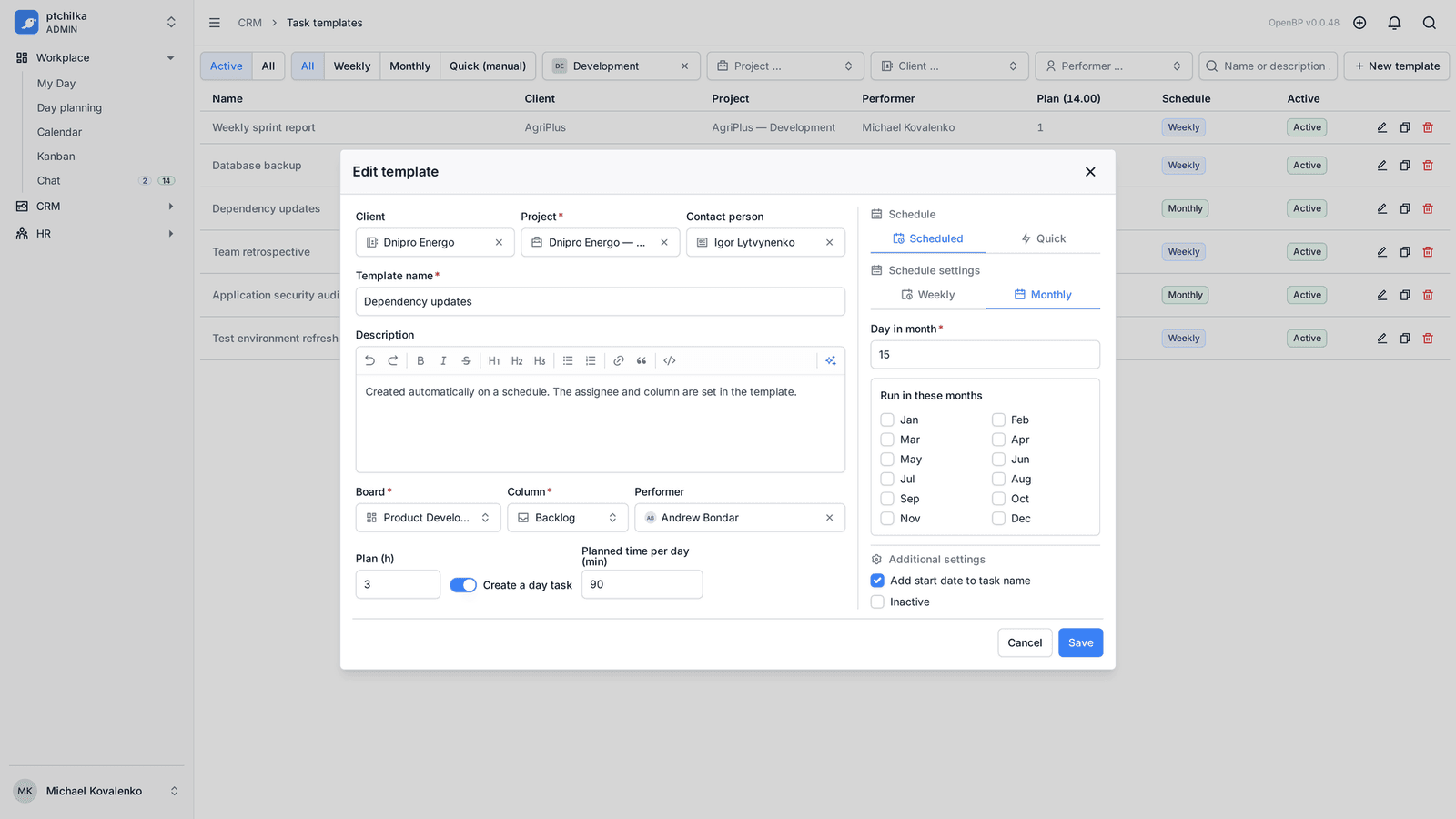Apply Heading 1 style
The height and width of the screenshot is (819, 1456).
(494, 360)
